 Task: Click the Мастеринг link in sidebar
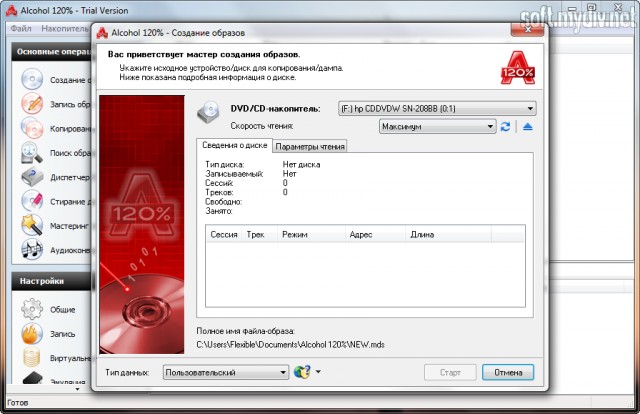coord(69,225)
